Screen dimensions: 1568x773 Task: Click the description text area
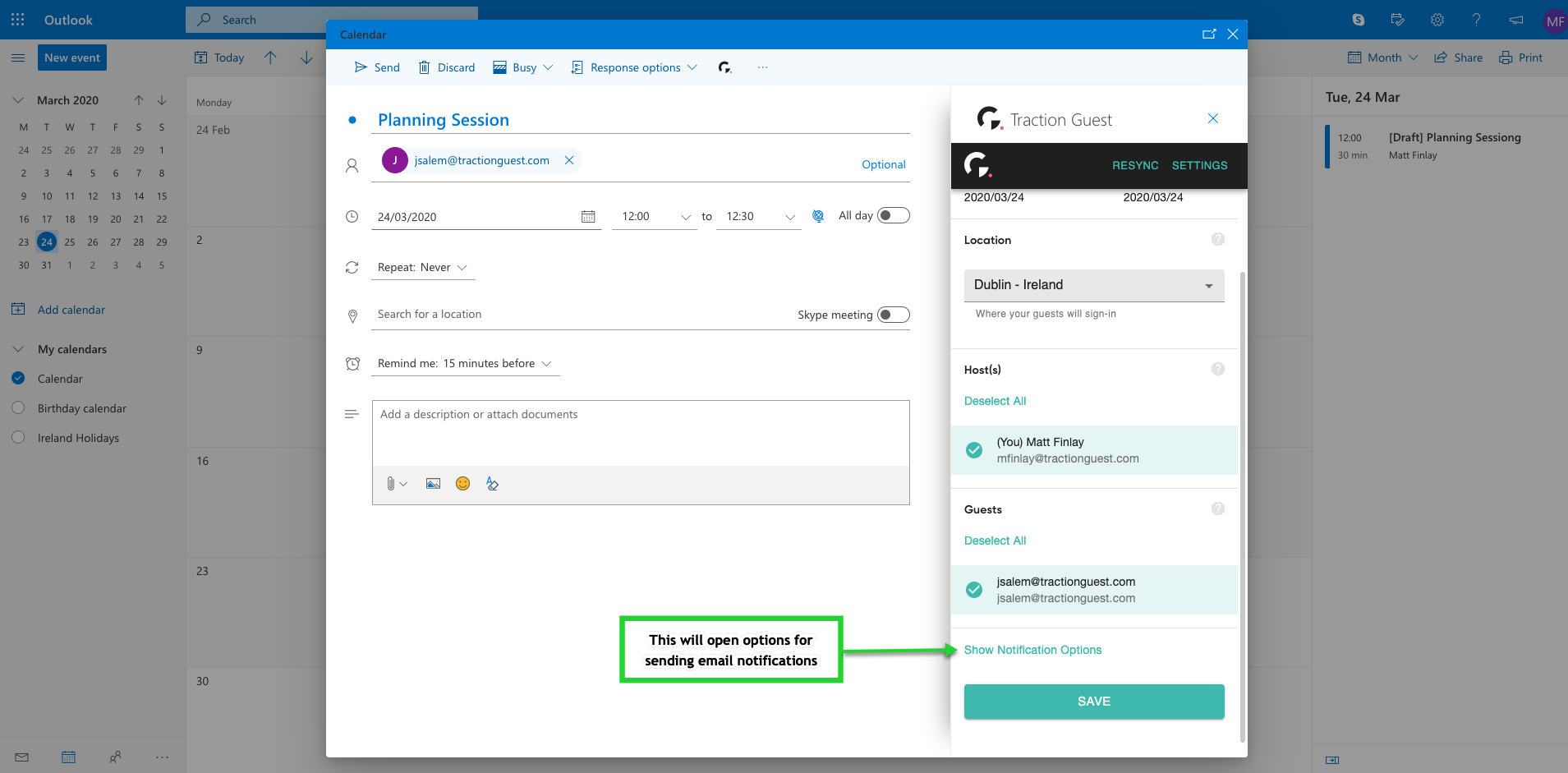tap(641, 433)
